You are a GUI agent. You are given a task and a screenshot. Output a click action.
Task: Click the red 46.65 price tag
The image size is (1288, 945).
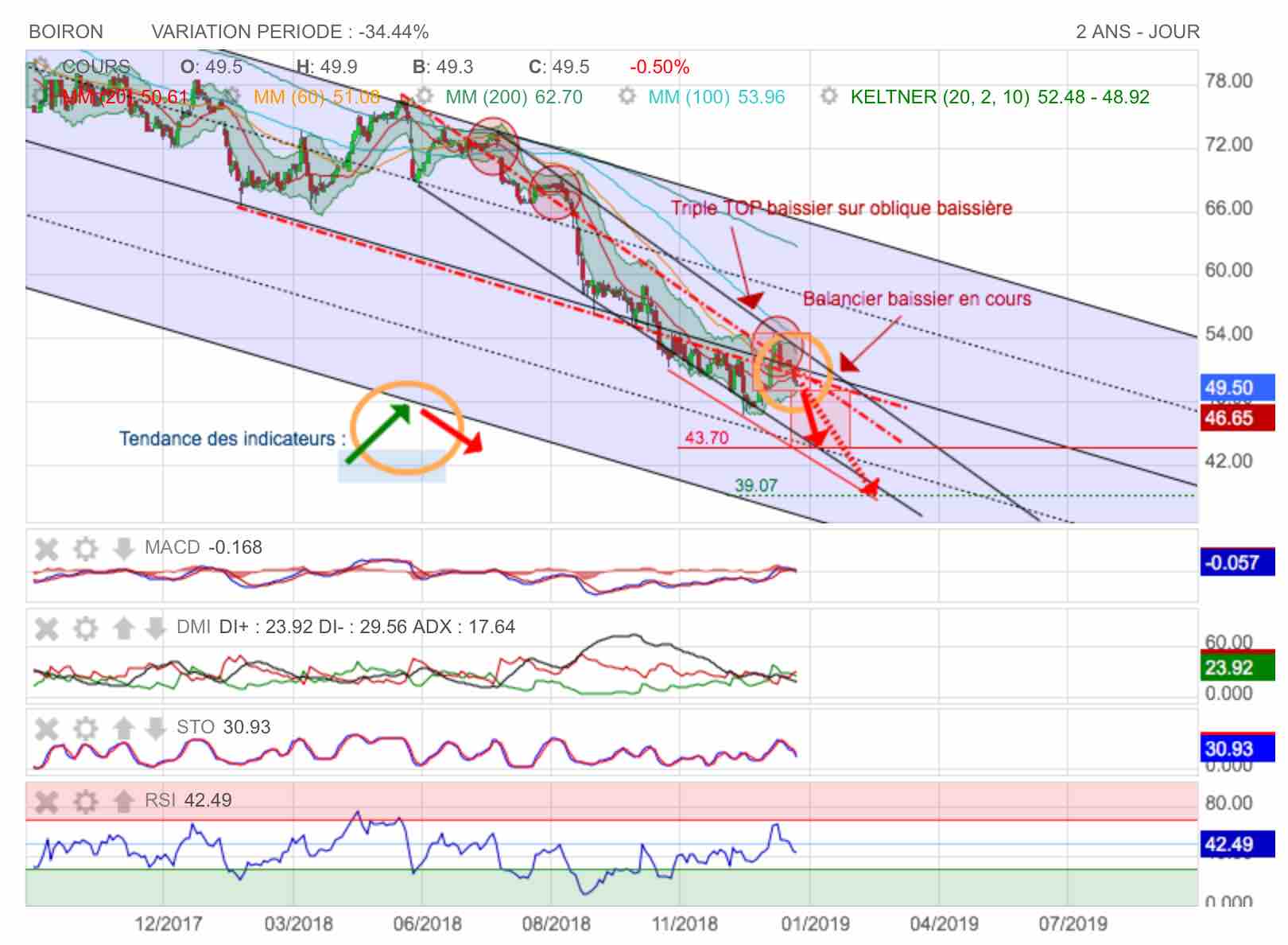tap(1236, 418)
